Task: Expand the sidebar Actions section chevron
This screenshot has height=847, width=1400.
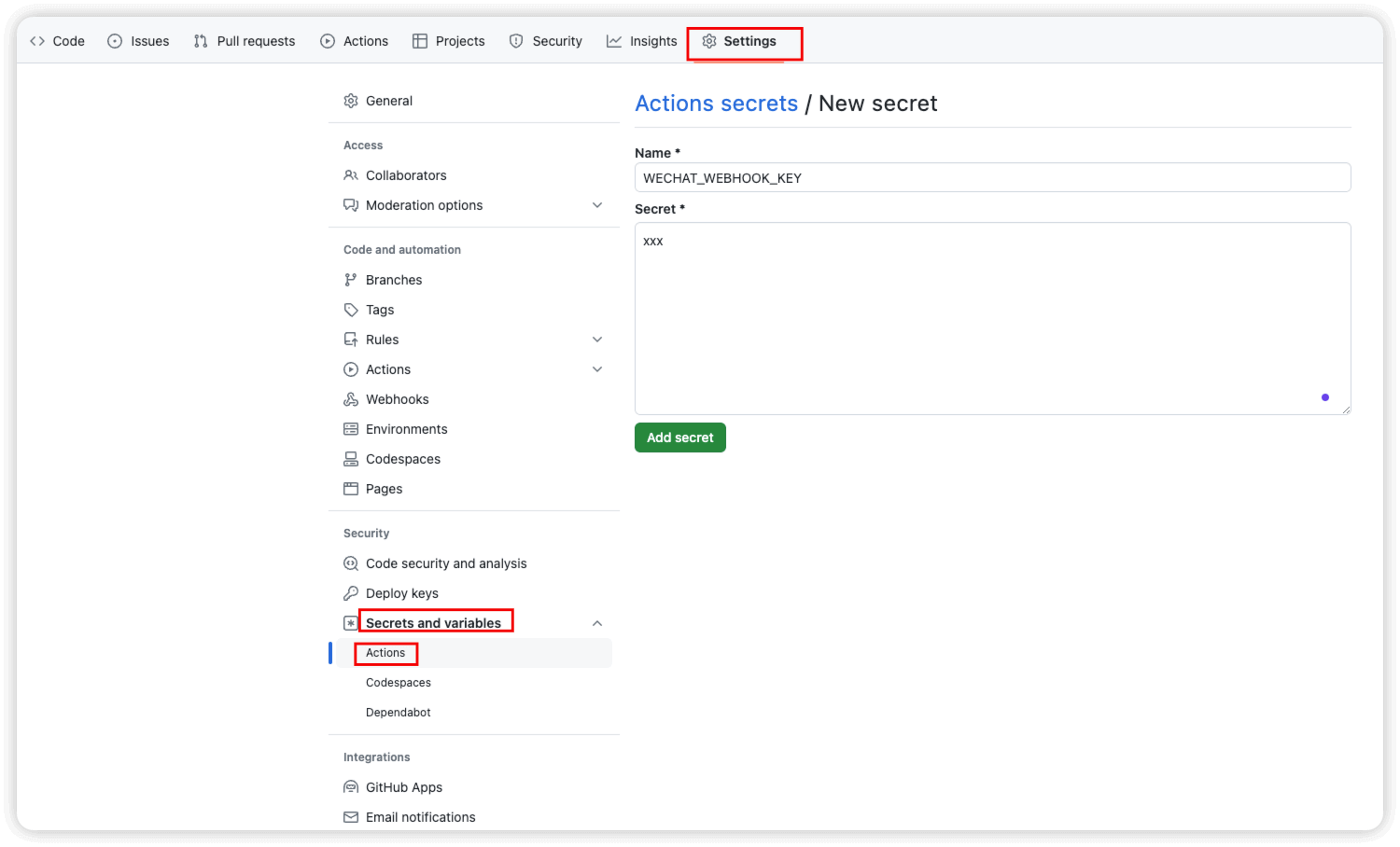Action: pos(597,369)
